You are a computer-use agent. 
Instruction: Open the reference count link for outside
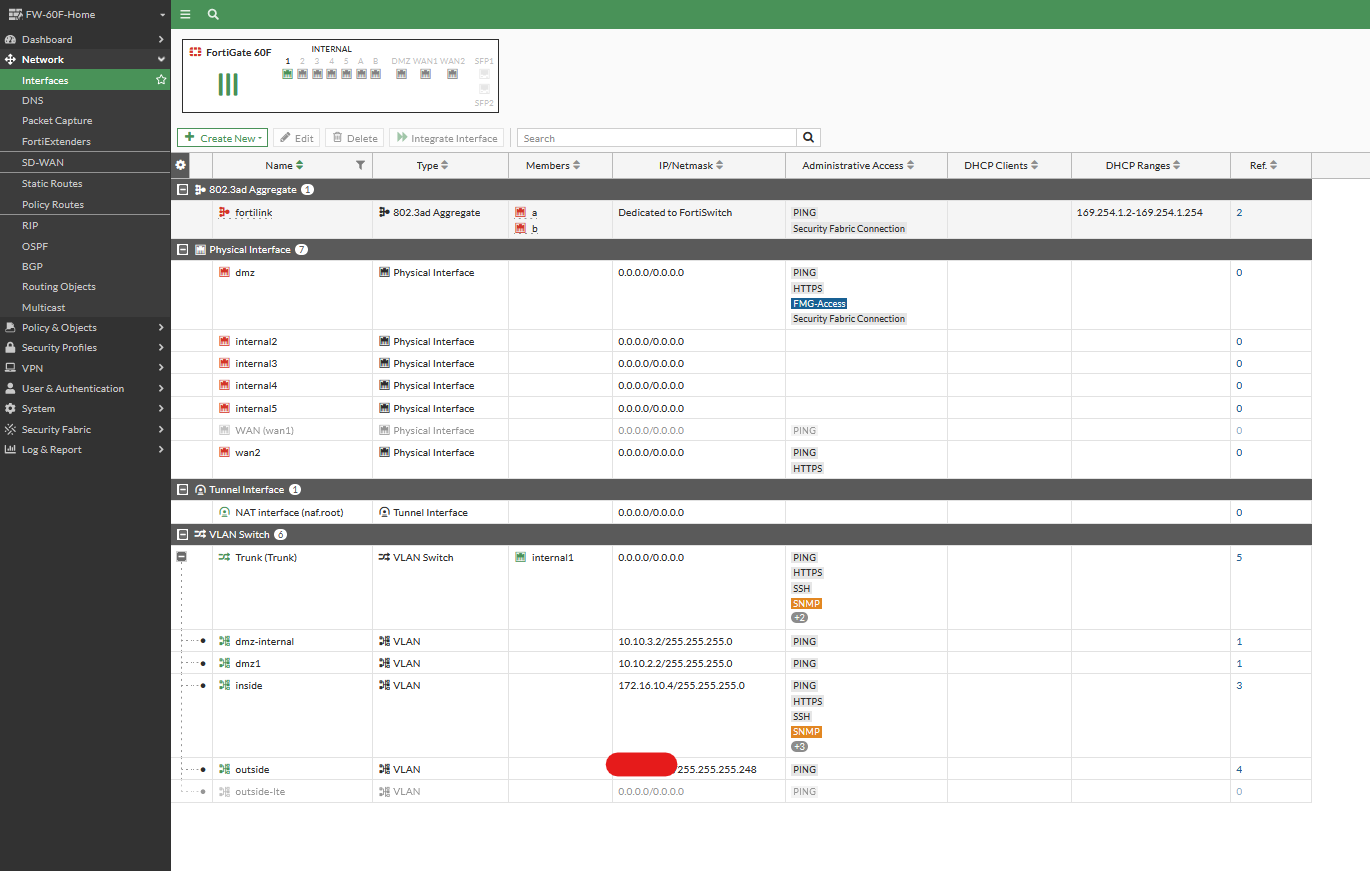[1239, 769]
